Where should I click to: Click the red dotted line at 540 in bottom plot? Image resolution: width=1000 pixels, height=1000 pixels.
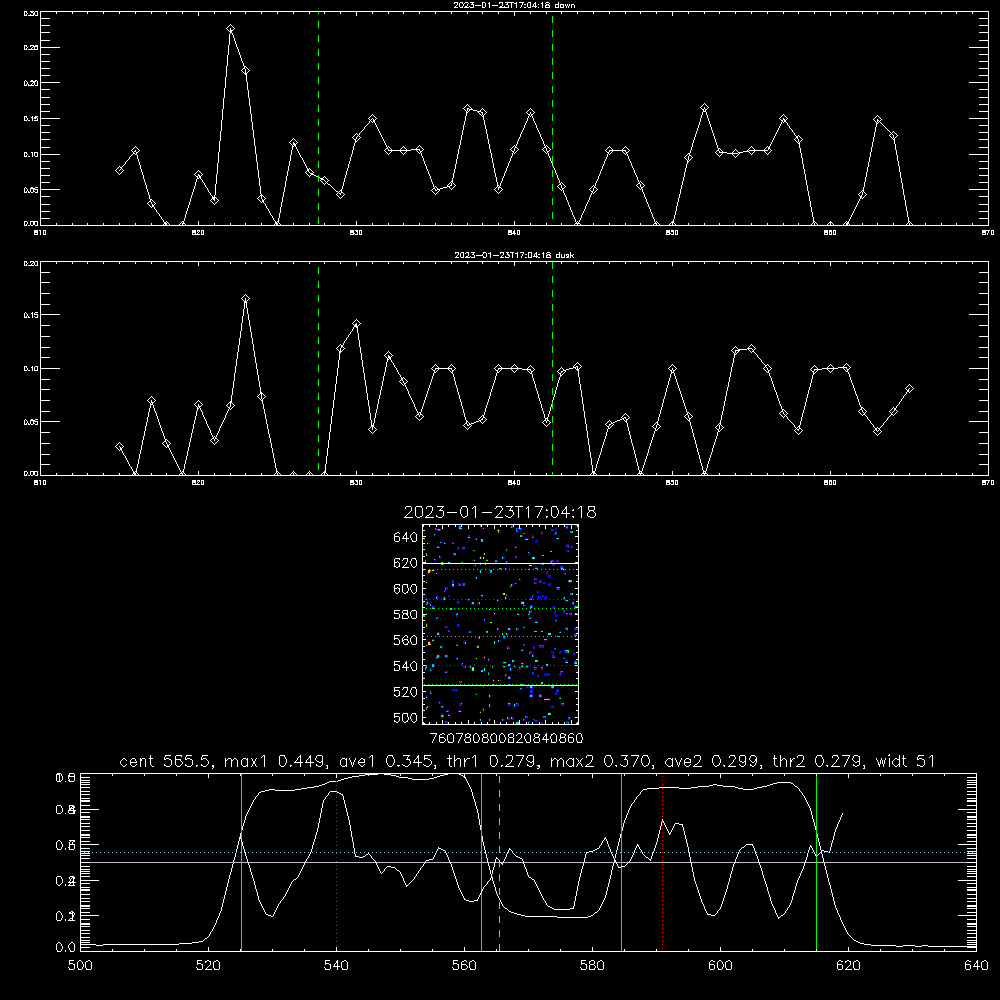(x=336, y=862)
